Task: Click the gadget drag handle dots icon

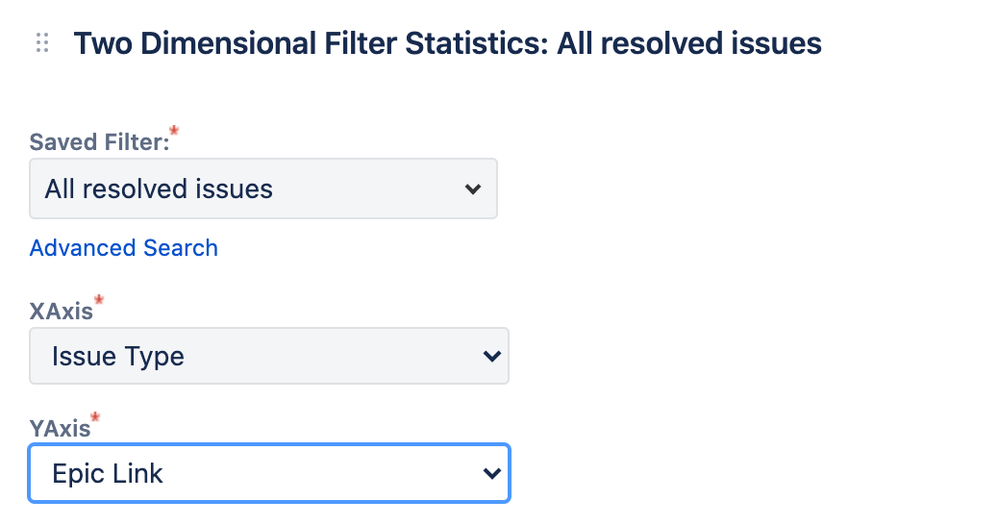Action: click(x=42, y=43)
